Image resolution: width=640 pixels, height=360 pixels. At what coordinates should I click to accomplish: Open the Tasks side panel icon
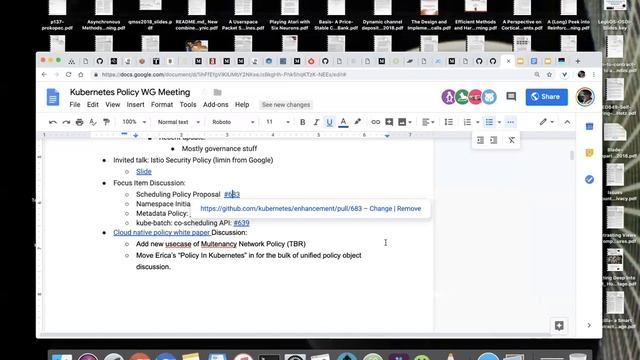[589, 179]
